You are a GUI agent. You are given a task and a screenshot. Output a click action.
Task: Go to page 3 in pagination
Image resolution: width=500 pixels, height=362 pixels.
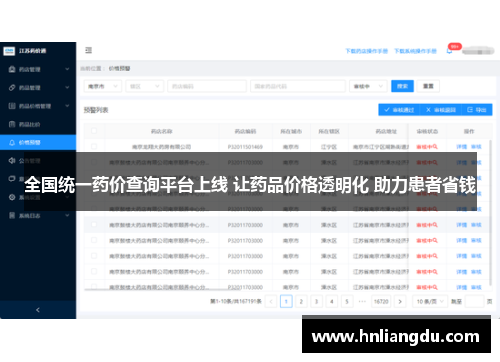(316, 302)
